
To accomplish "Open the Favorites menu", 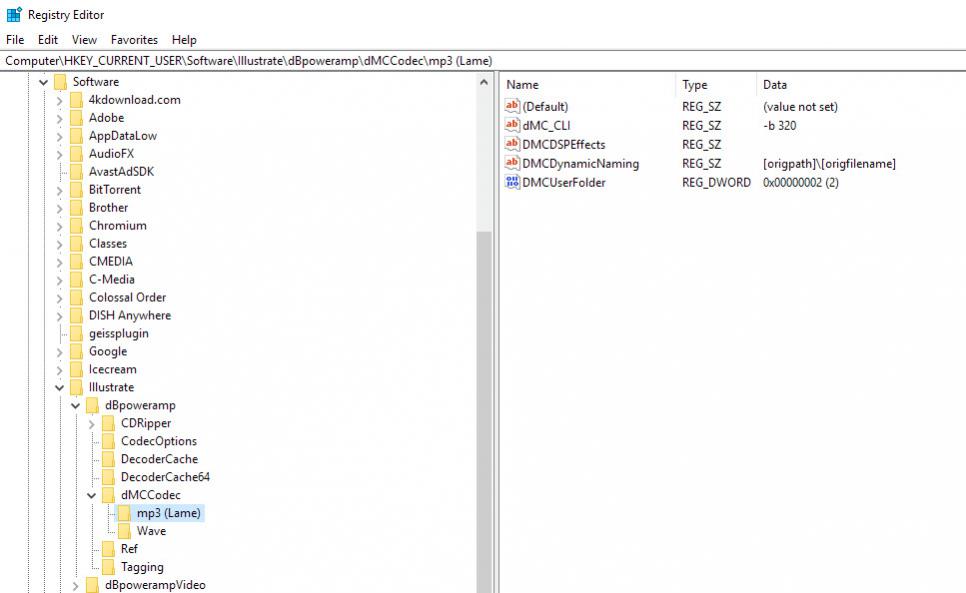I will point(134,40).
